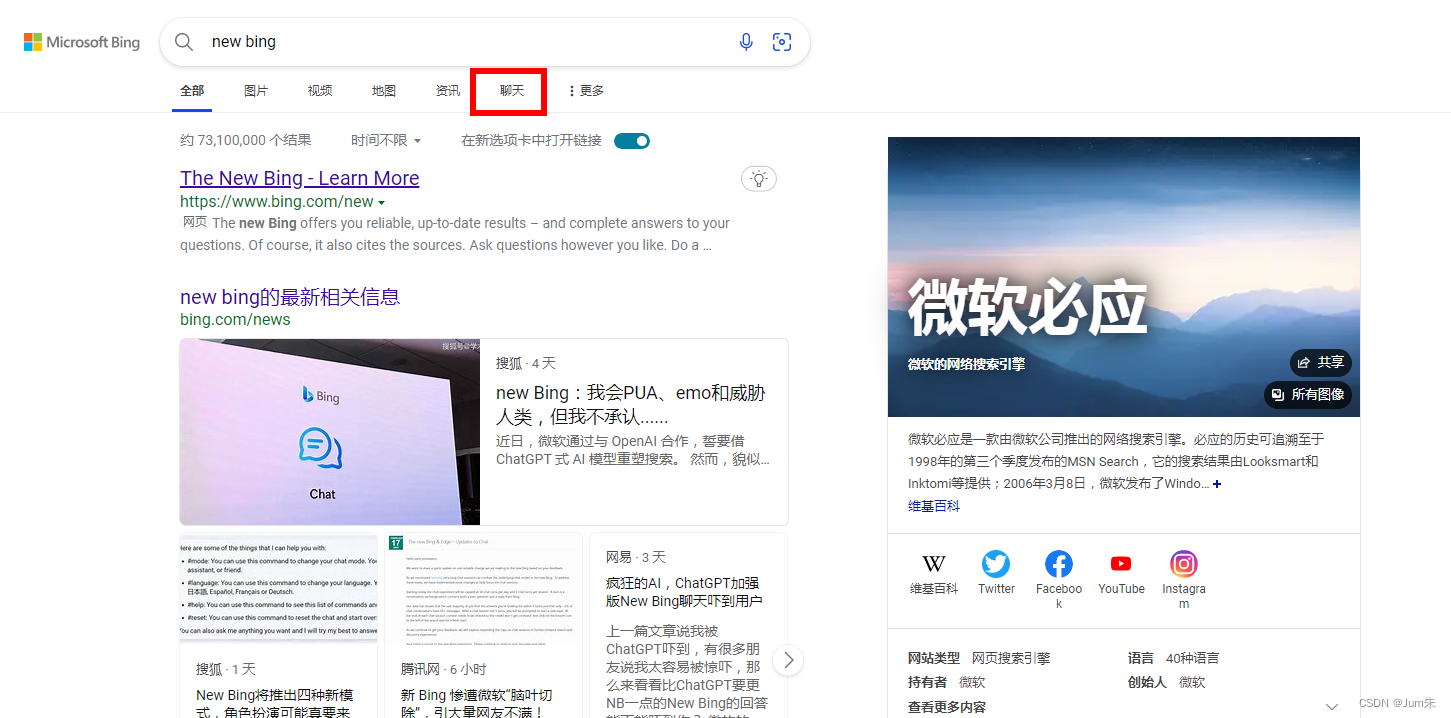The image size is (1451, 718).
Task: Open New Bing将推出四种新模式 article
Action: coord(274,704)
